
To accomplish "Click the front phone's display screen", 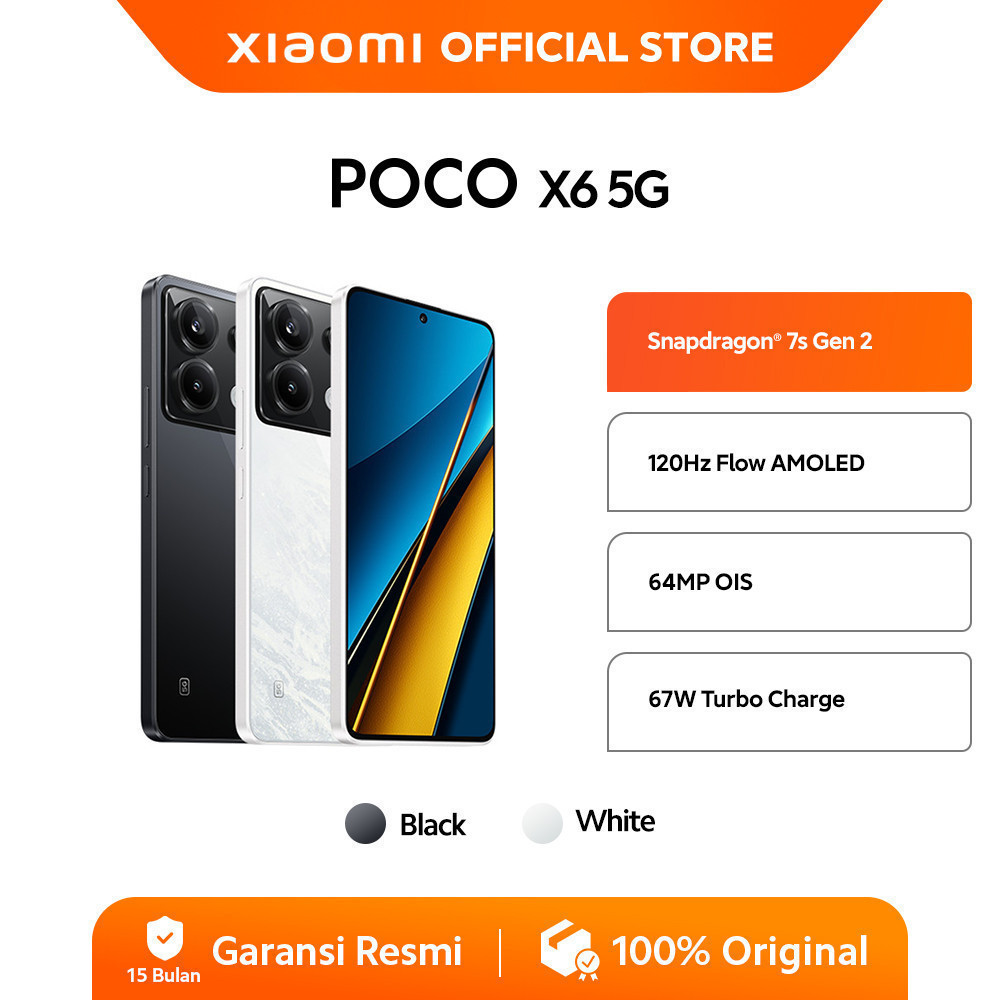I will (421, 513).
